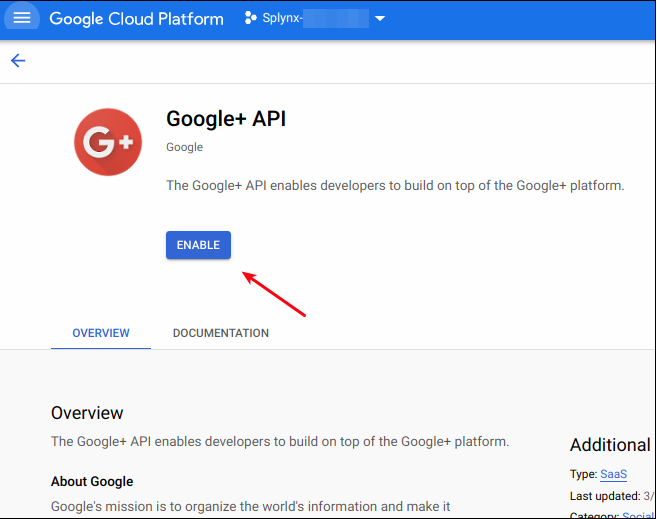Open the DOCUMENTATION tab
Image resolution: width=657 pixels, height=519 pixels.
220,333
